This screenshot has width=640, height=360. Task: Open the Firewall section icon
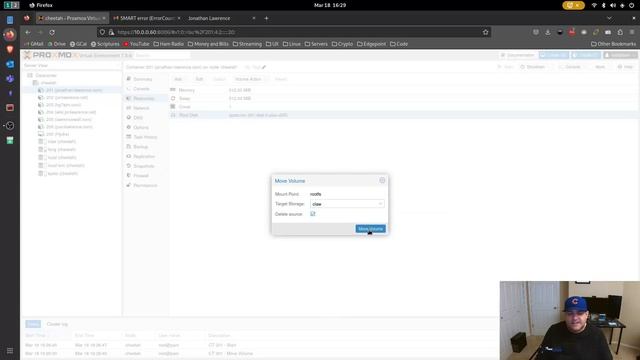click(129, 176)
